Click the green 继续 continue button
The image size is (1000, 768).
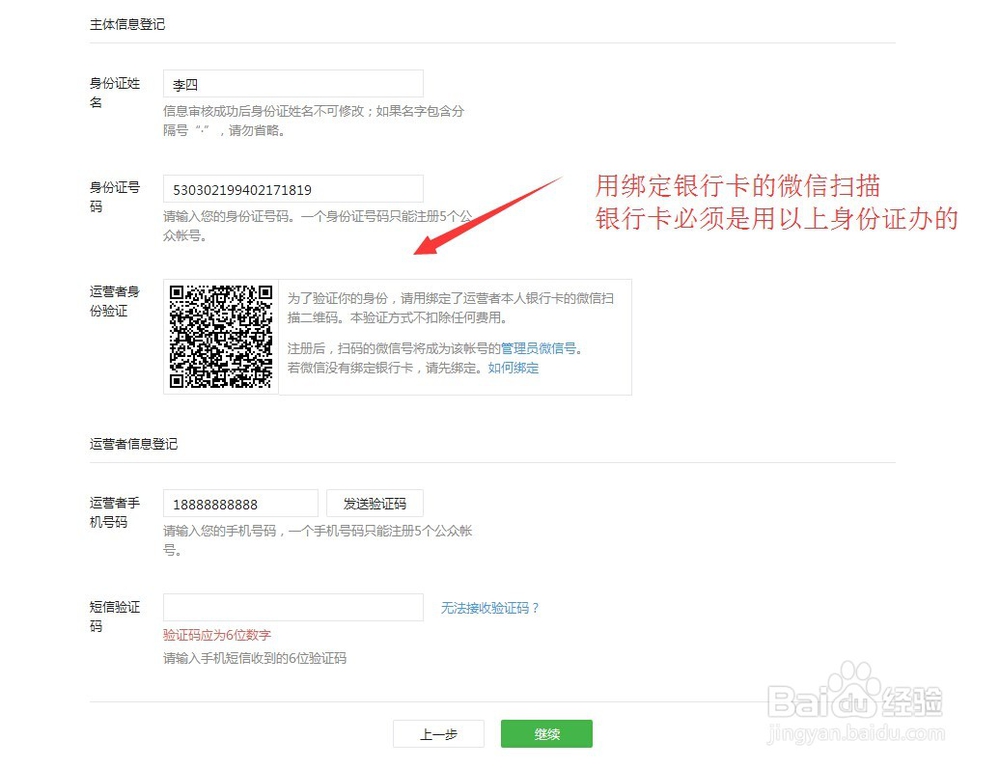pos(547,734)
